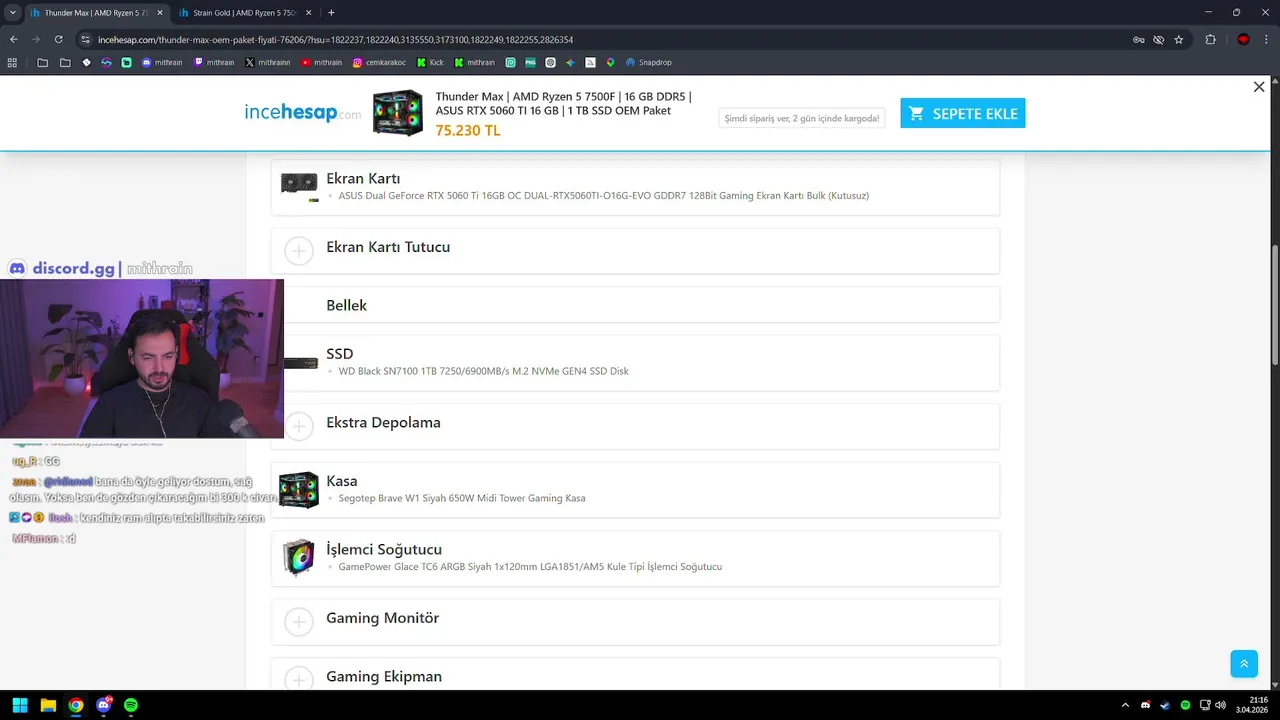Screen dimensions: 1280x720
Task: Open the Twitch mithrain bookmark
Action: pos(214,62)
